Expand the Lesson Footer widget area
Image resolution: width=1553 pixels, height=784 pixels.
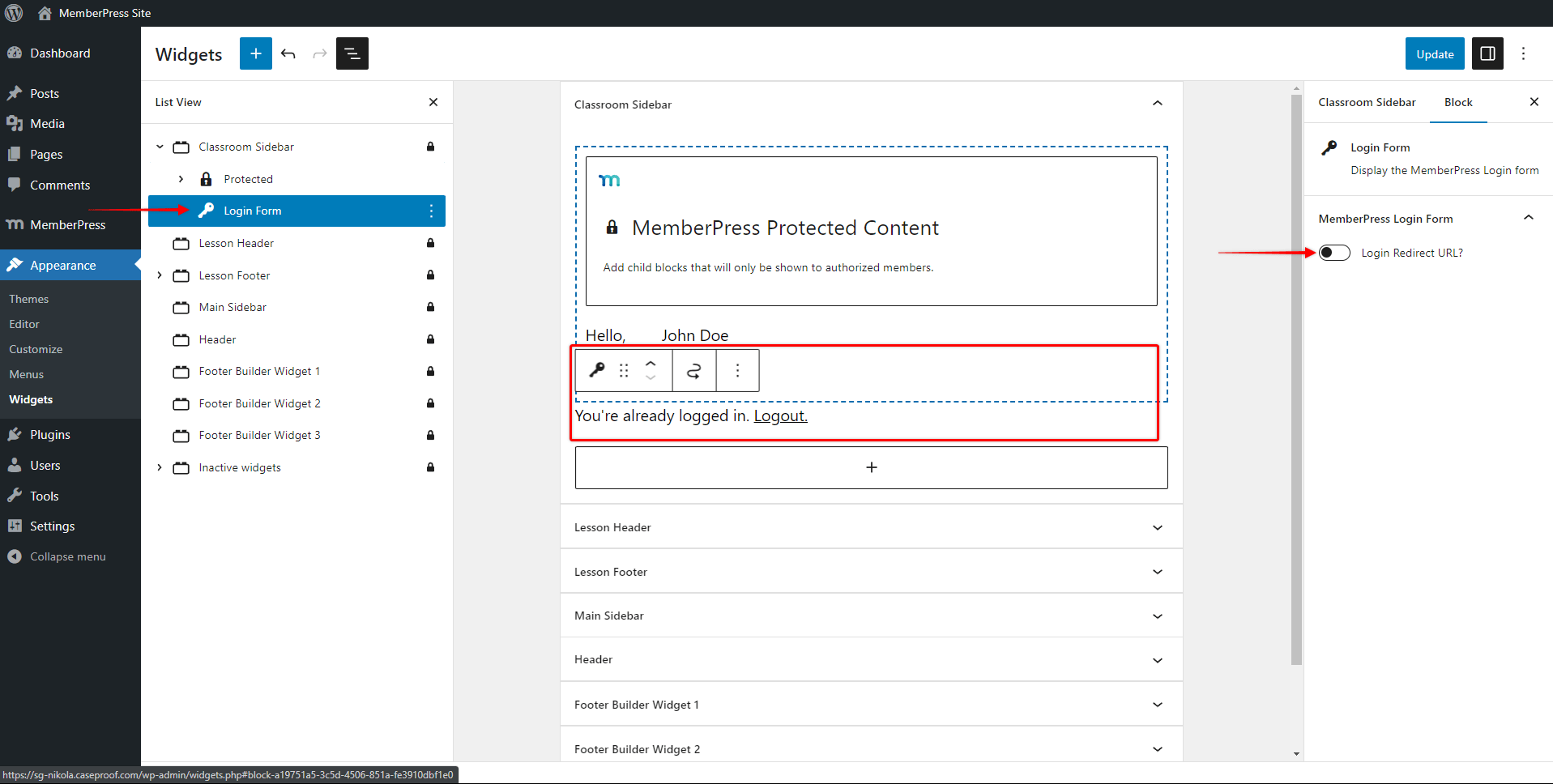[871, 572]
